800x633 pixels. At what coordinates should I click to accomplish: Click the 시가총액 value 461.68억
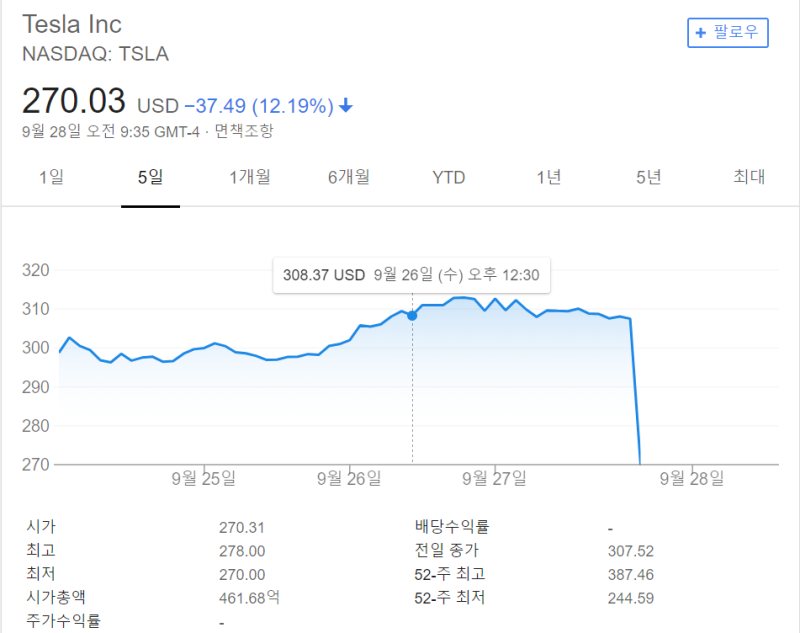[x=249, y=597]
